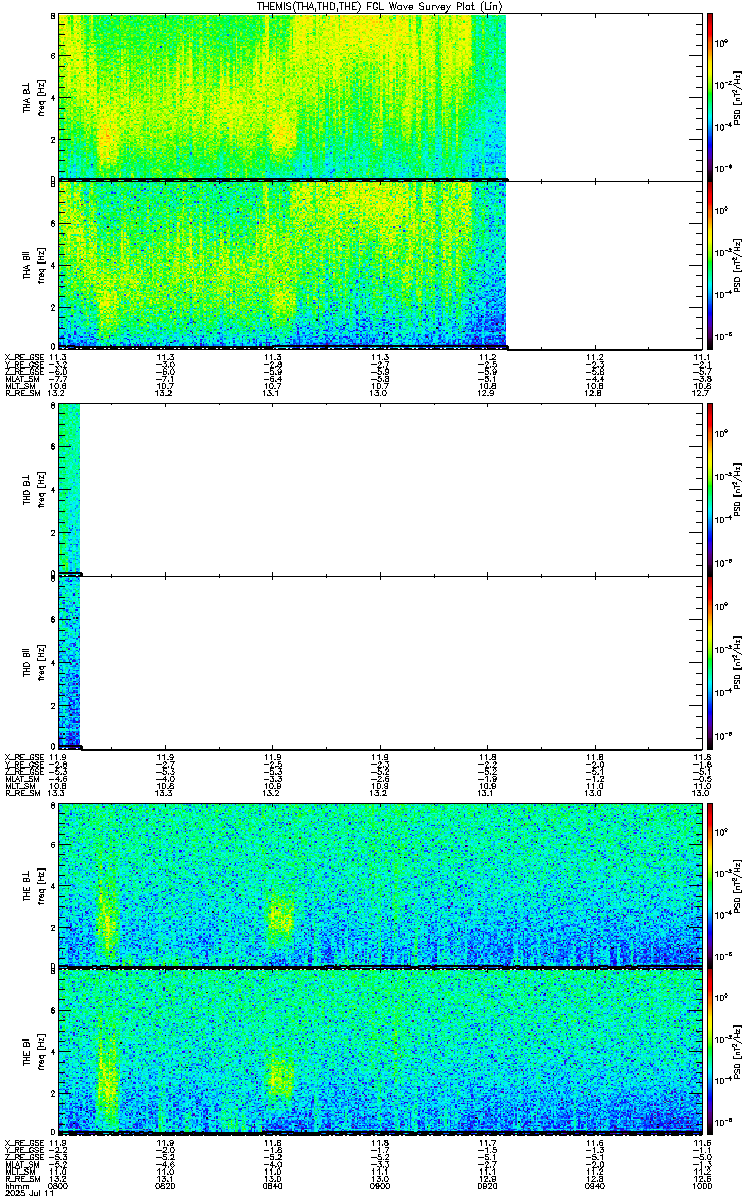Click the 0920 time label on the bottom axis

tap(487, 1184)
